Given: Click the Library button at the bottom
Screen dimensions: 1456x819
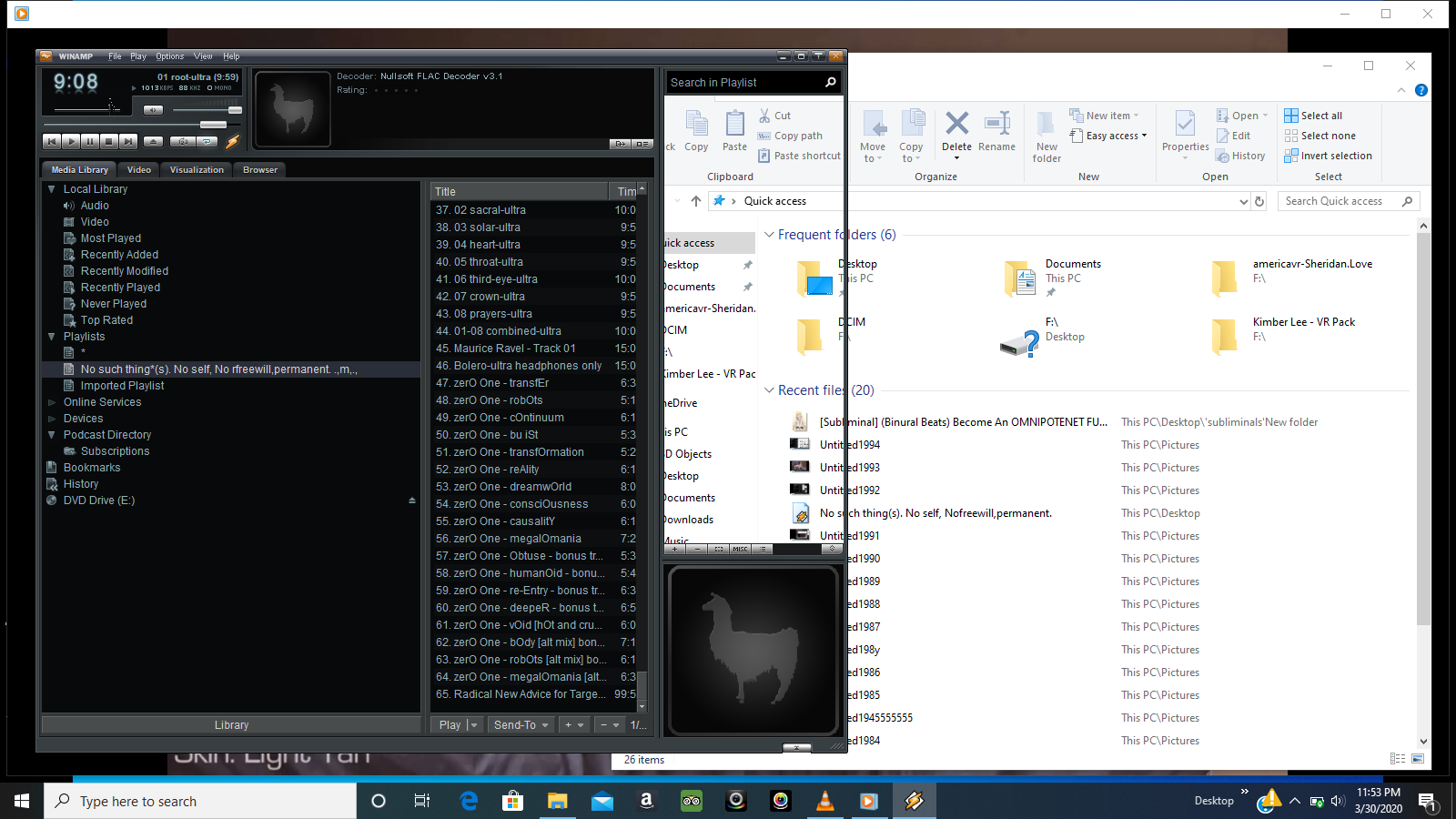Looking at the screenshot, I should point(231,725).
